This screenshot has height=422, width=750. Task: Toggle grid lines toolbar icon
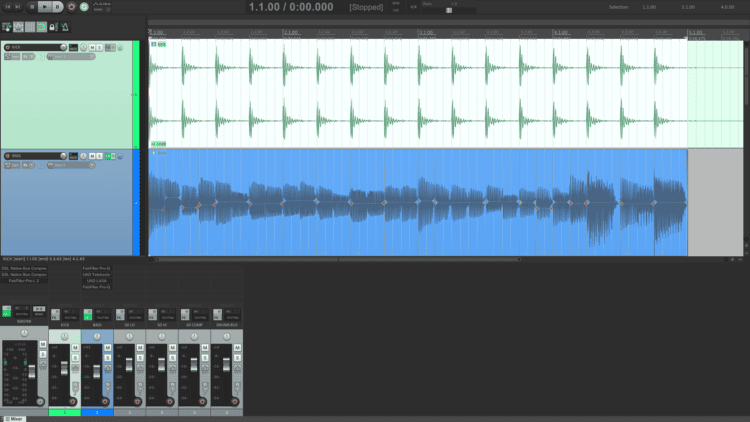tap(30, 27)
